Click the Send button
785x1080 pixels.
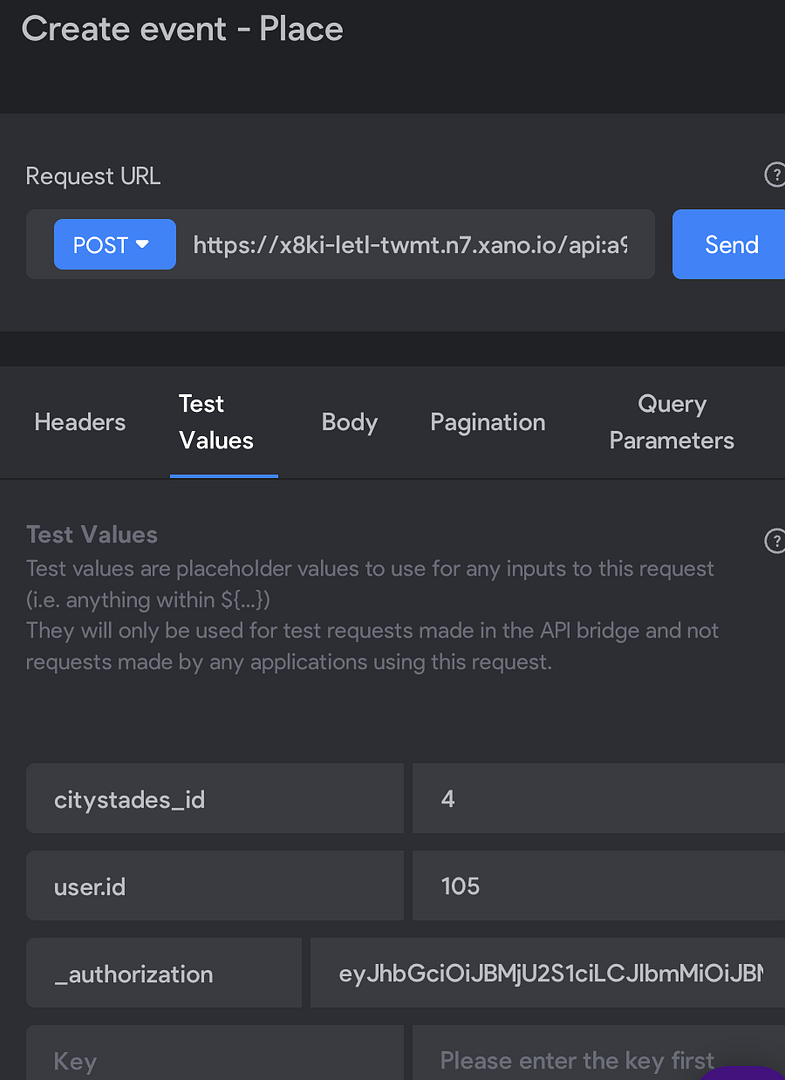pyautogui.click(x=730, y=245)
